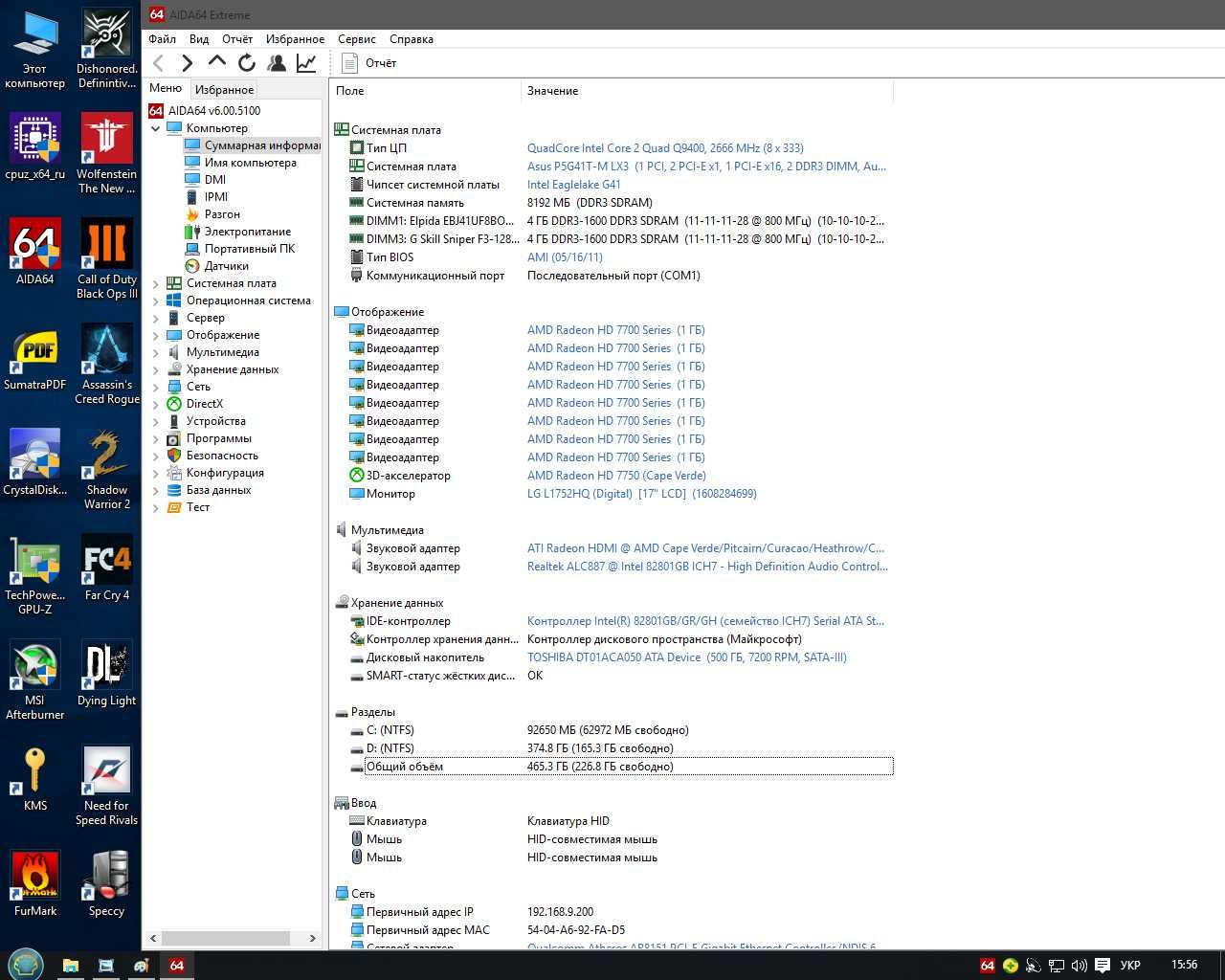The width and height of the screenshot is (1225, 980).
Task: Select Первичный адрес MAC row
Action: [x=621, y=930]
